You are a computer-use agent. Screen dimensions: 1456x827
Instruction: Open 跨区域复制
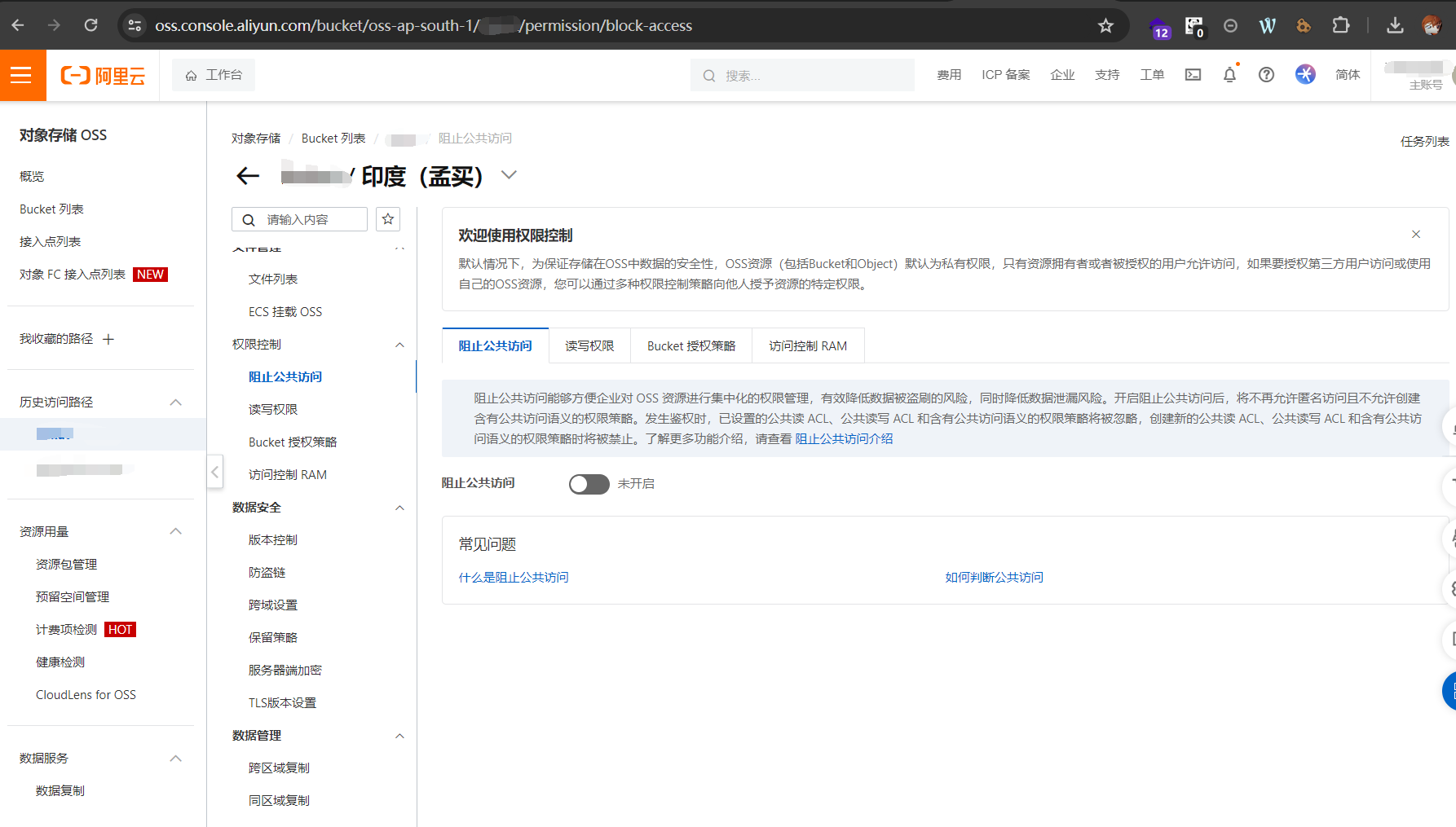(279, 768)
